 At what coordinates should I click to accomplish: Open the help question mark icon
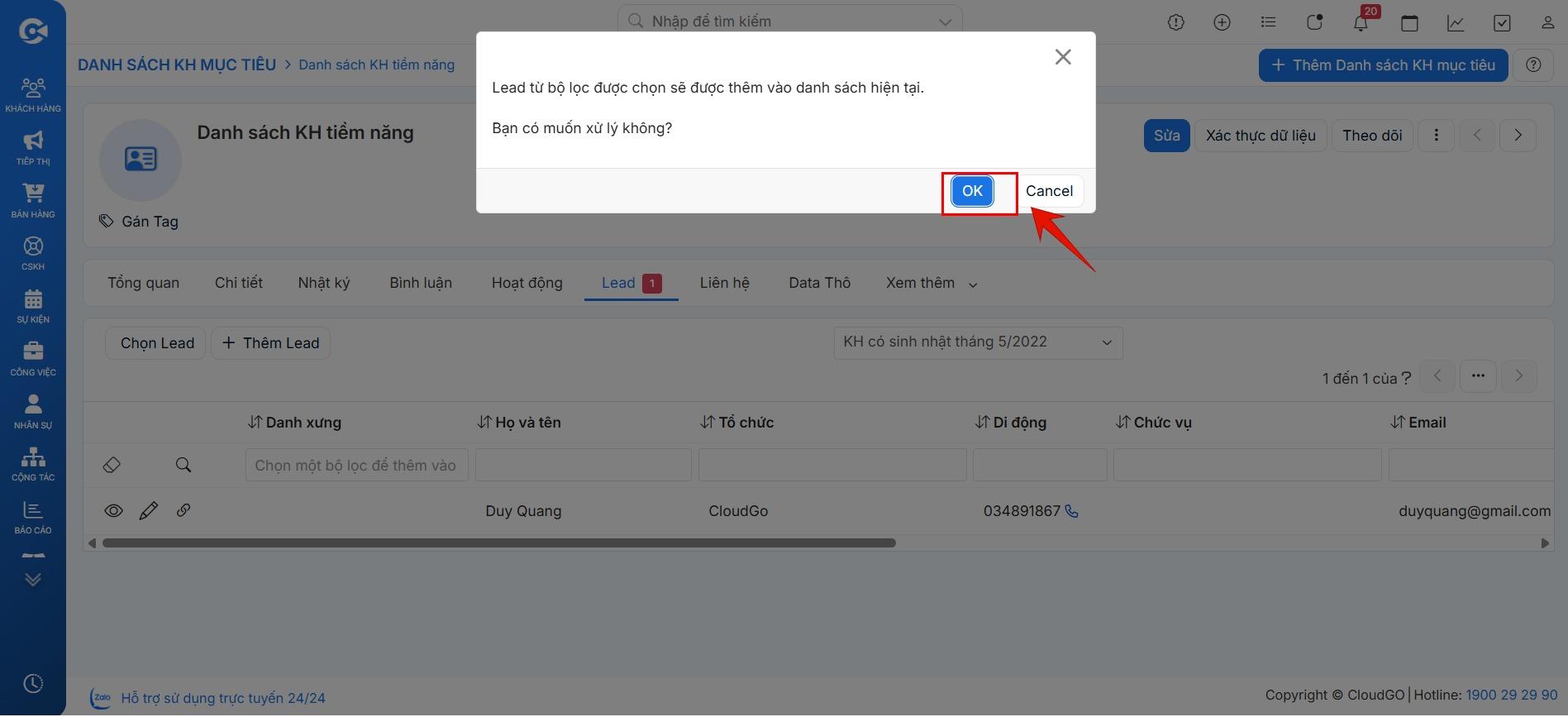(1533, 65)
